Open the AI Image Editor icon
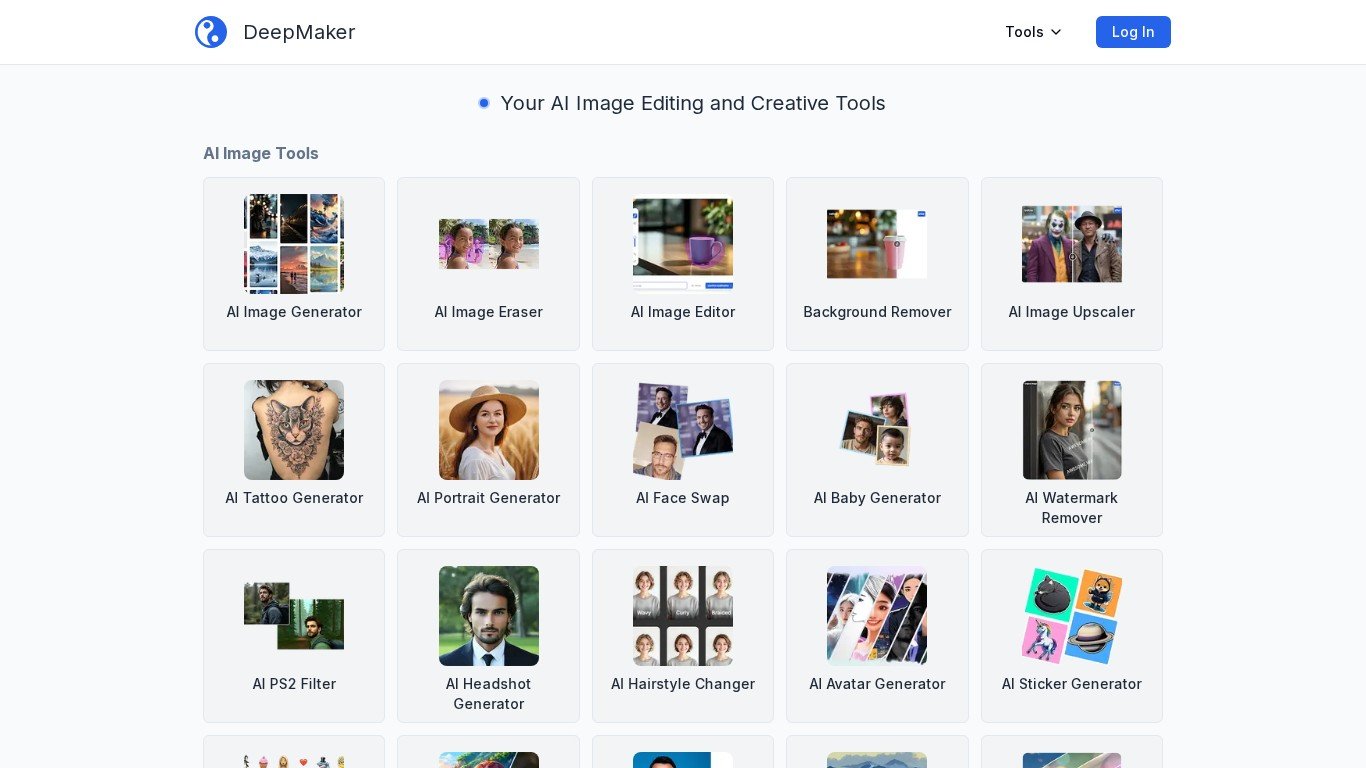Image resolution: width=1366 pixels, height=768 pixels. (x=683, y=244)
